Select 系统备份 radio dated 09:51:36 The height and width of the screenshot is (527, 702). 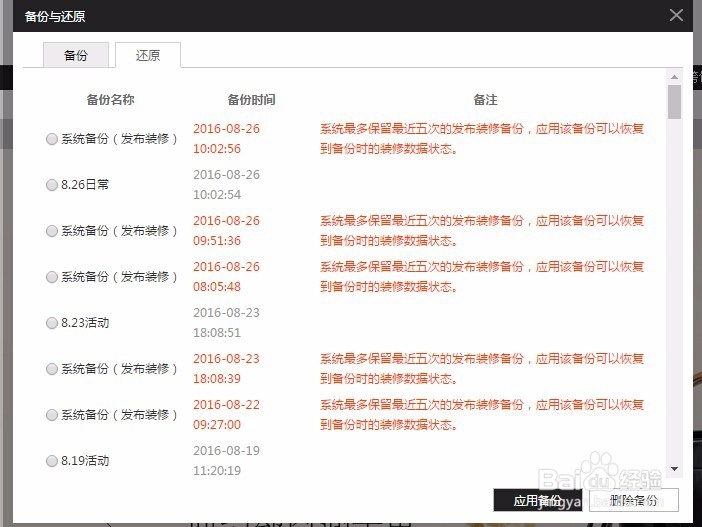point(52,231)
